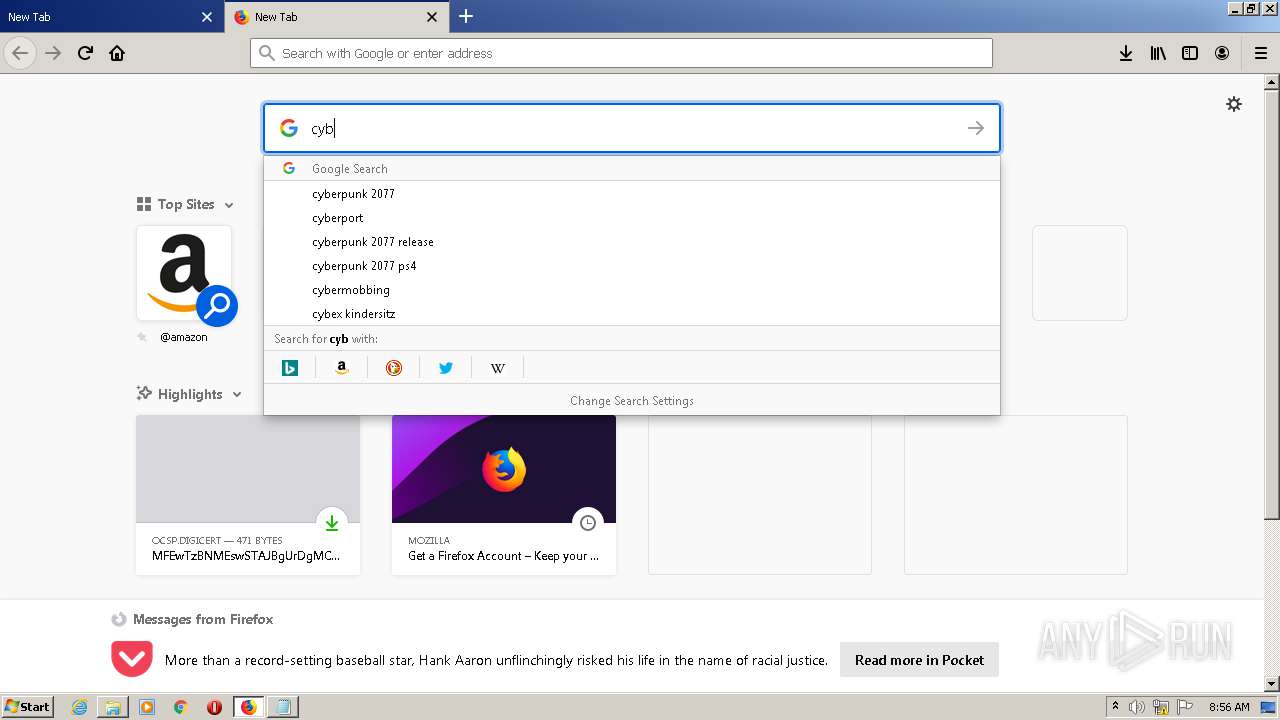
Task: Open the Firefox hamburger menu
Action: click(x=1261, y=53)
